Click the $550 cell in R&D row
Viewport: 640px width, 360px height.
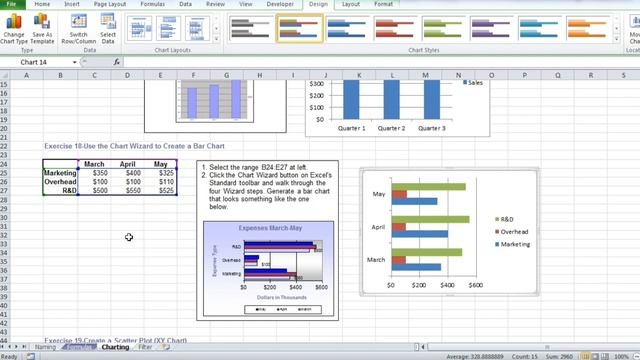[x=127, y=190]
